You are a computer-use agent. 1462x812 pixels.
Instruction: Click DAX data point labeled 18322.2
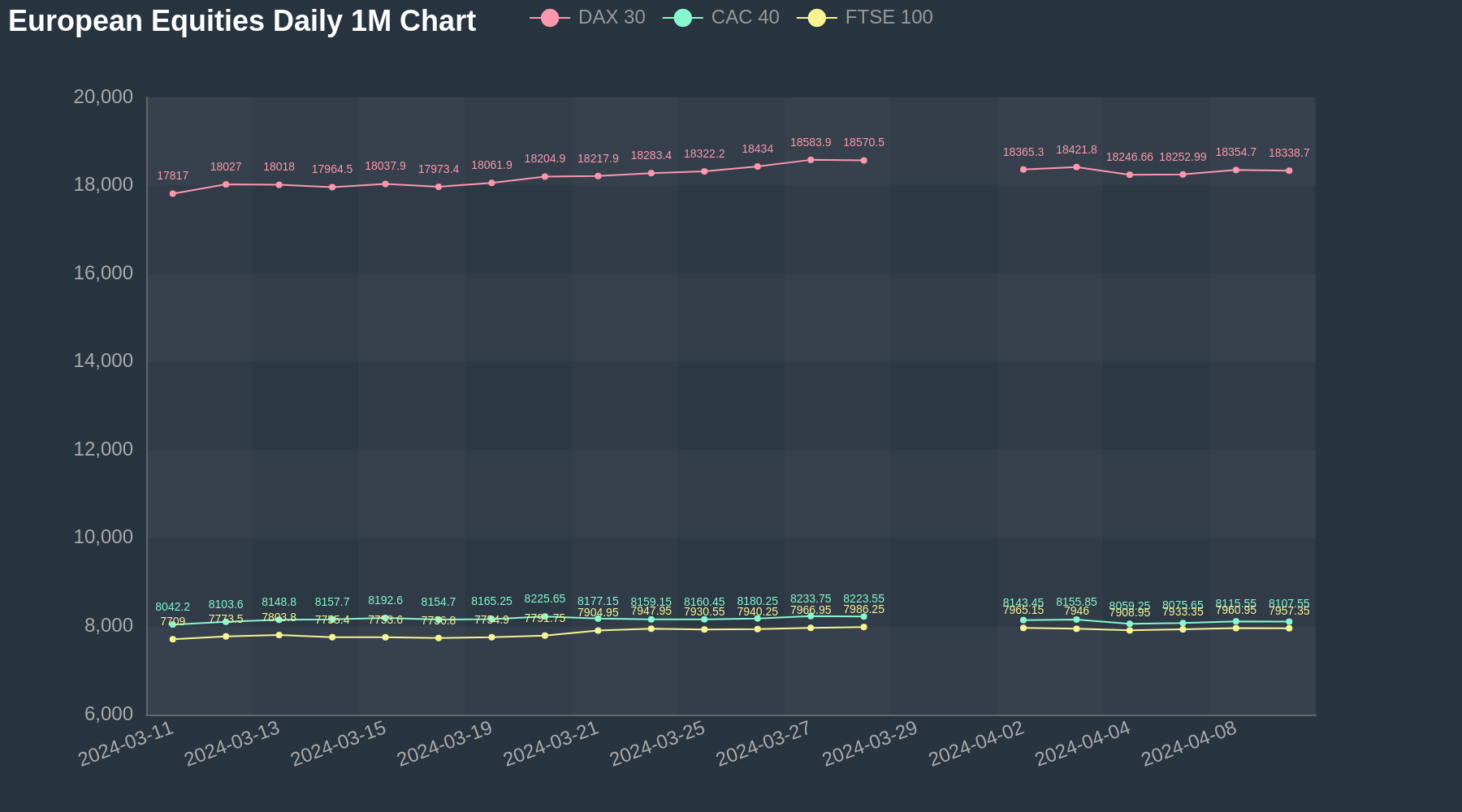[704, 171]
